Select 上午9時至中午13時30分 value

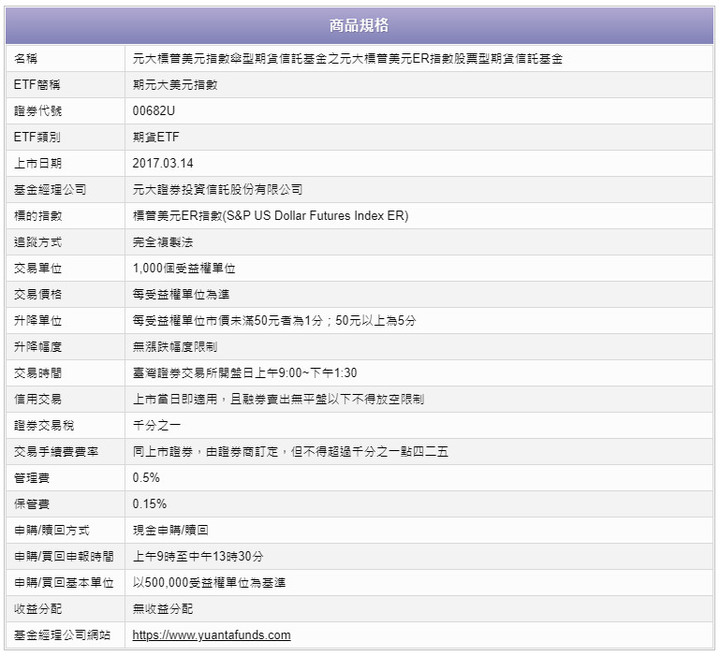(198, 556)
